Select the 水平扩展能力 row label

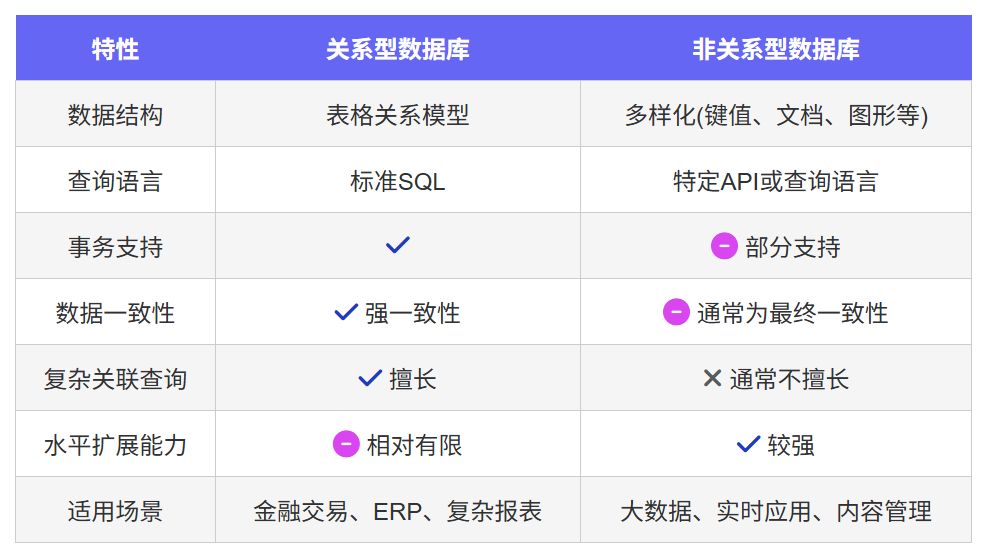116,445
